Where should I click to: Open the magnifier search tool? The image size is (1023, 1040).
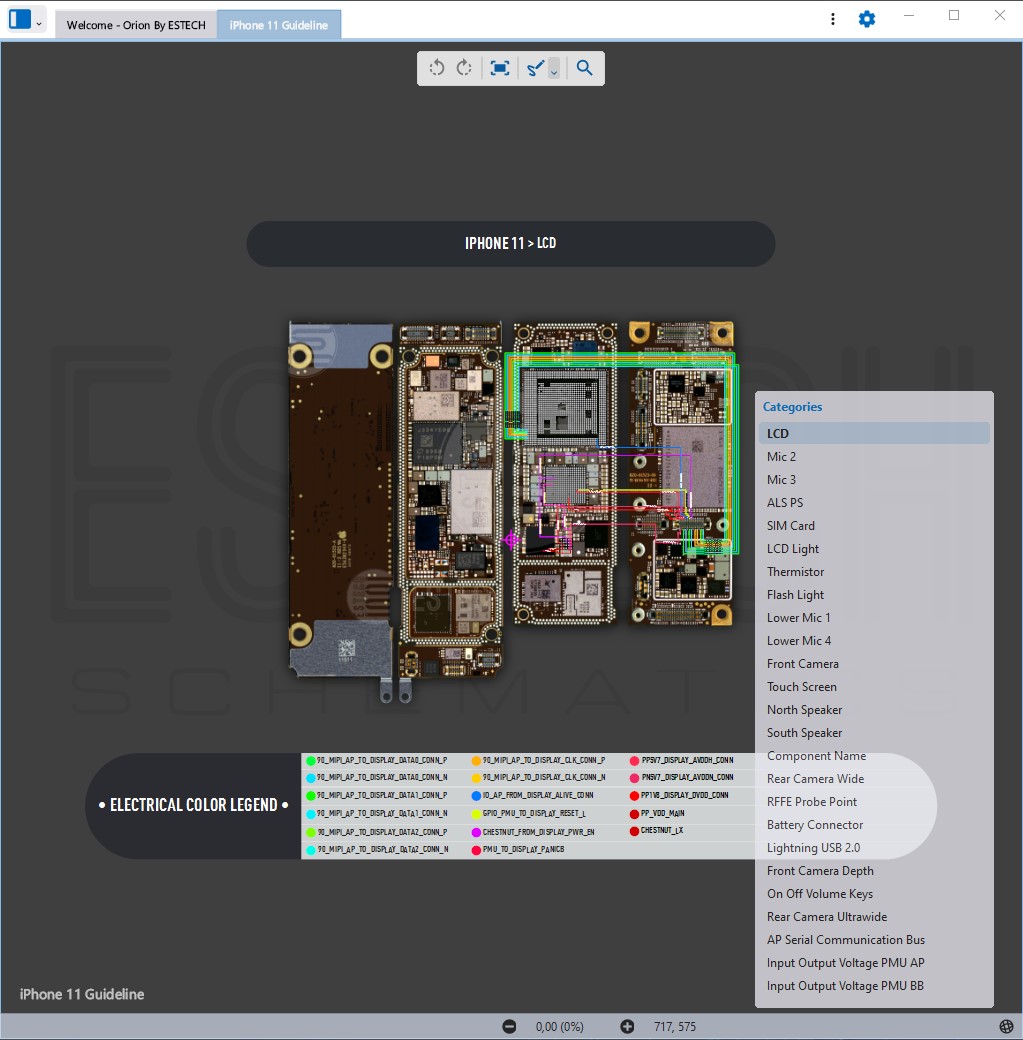tap(585, 68)
